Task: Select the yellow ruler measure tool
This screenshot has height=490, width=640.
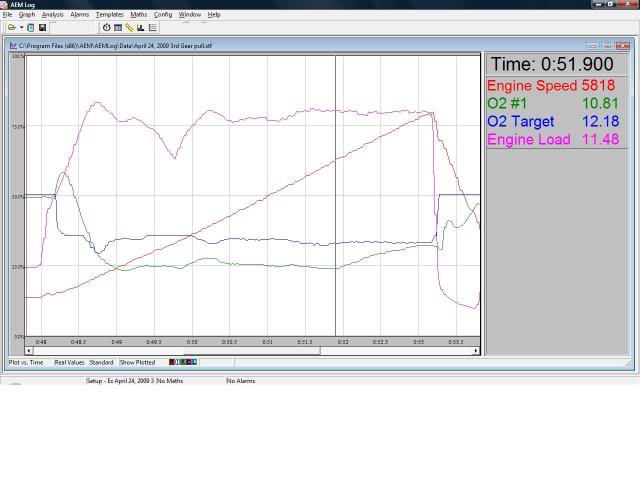Action: pyautogui.click(x=129, y=27)
